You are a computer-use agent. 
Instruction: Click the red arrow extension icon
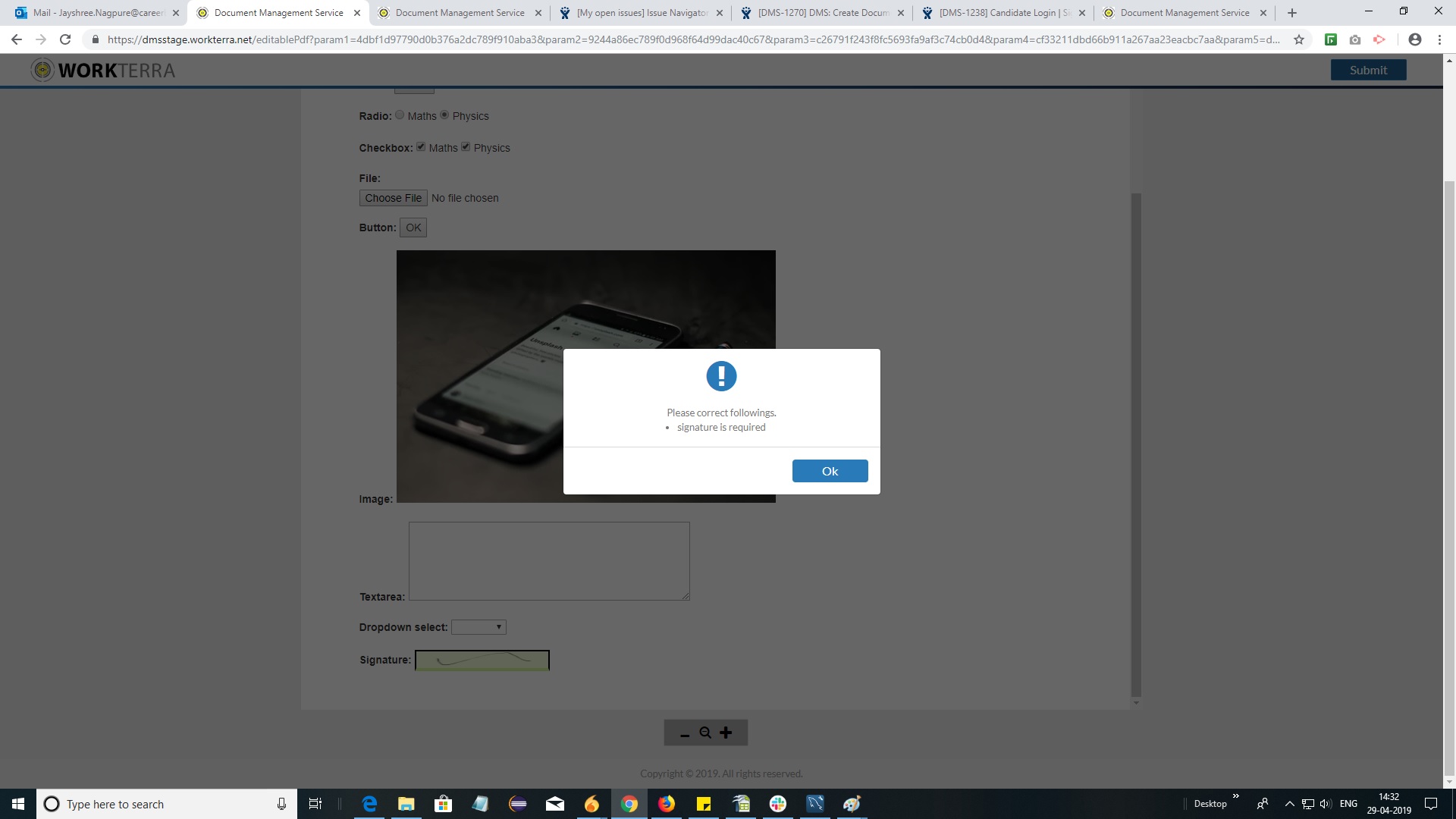1379,39
